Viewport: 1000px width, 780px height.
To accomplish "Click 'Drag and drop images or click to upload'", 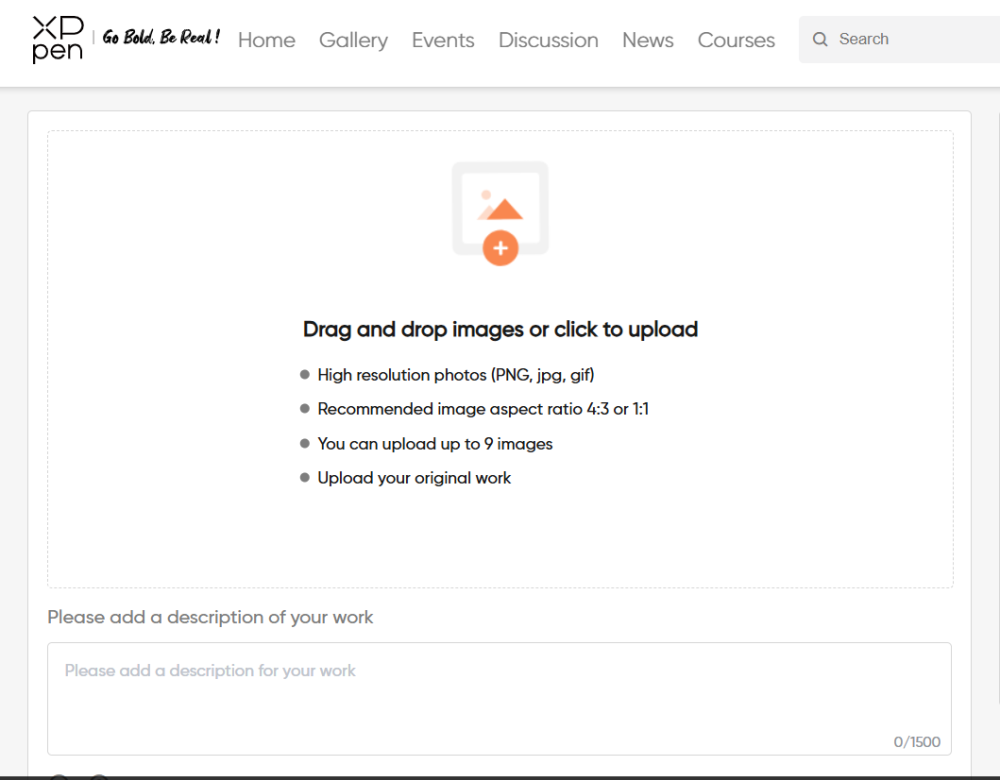I will [500, 329].
